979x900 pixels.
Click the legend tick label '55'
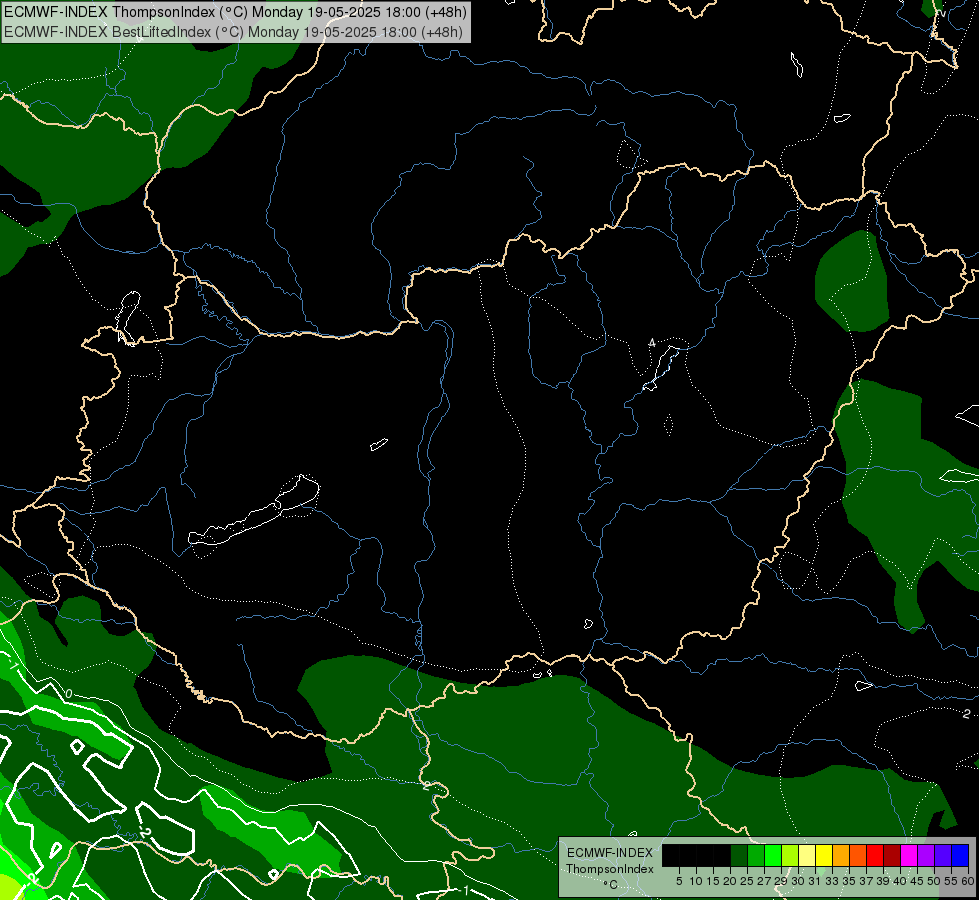(951, 881)
